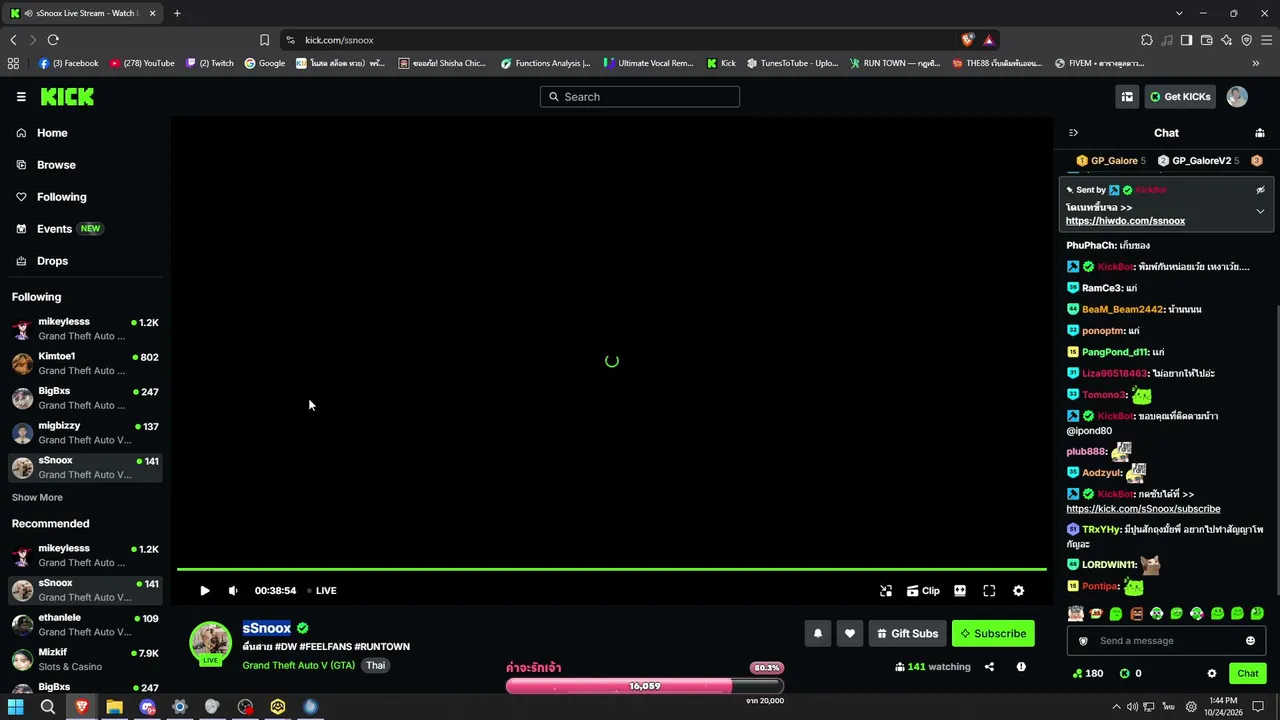Bookmark this page in the address bar
Image resolution: width=1280 pixels, height=720 pixels.
[264, 40]
